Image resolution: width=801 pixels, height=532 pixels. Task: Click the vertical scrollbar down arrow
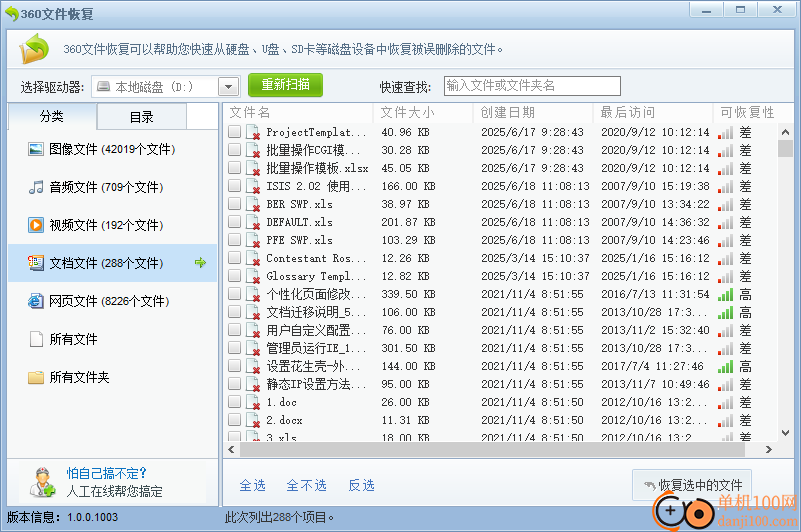786,433
